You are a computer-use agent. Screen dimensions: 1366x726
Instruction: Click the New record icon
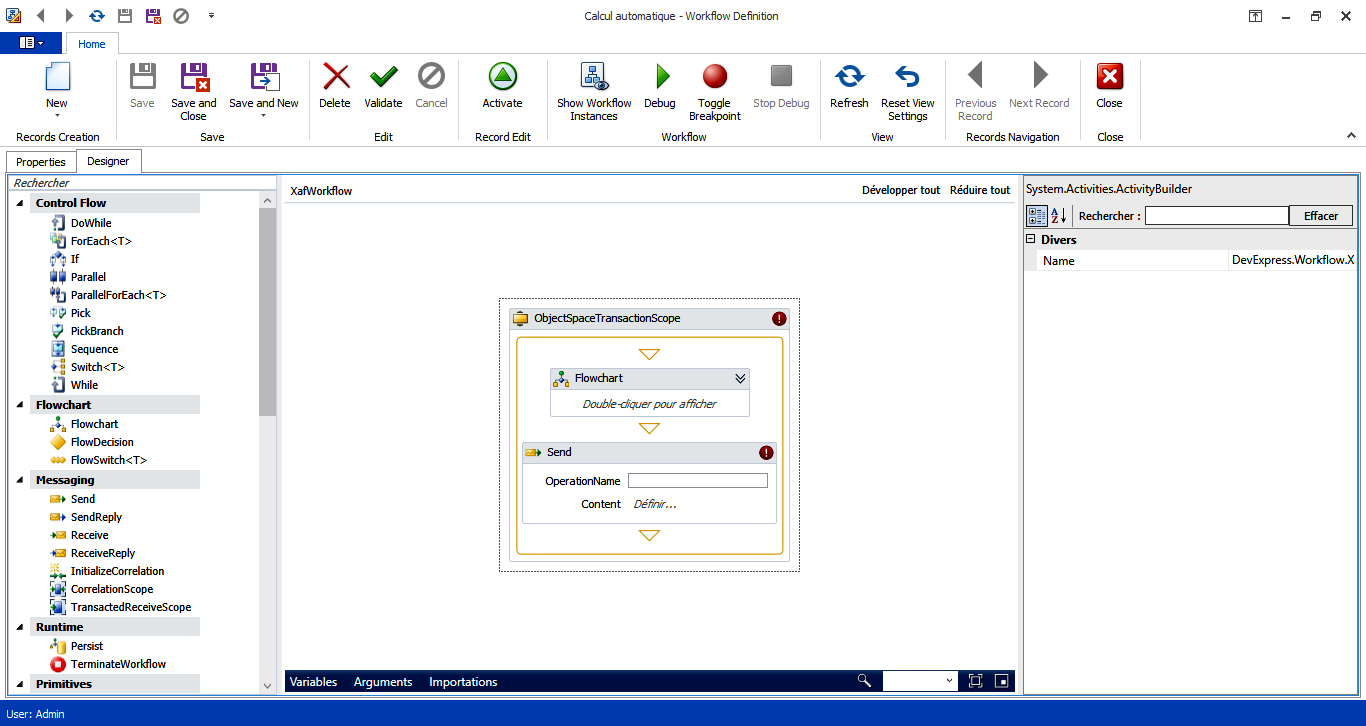pyautogui.click(x=57, y=77)
